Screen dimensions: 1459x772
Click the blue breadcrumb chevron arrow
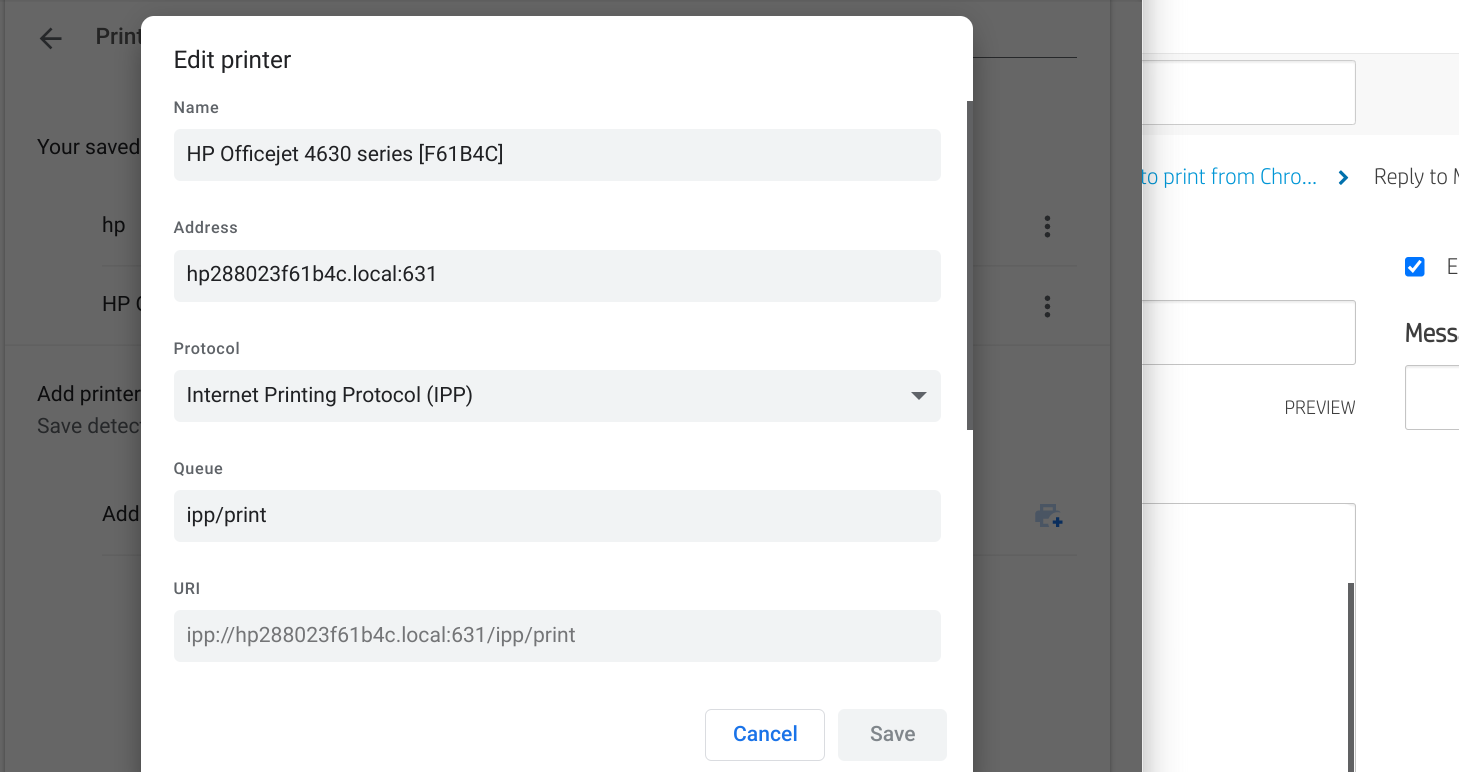[1343, 177]
